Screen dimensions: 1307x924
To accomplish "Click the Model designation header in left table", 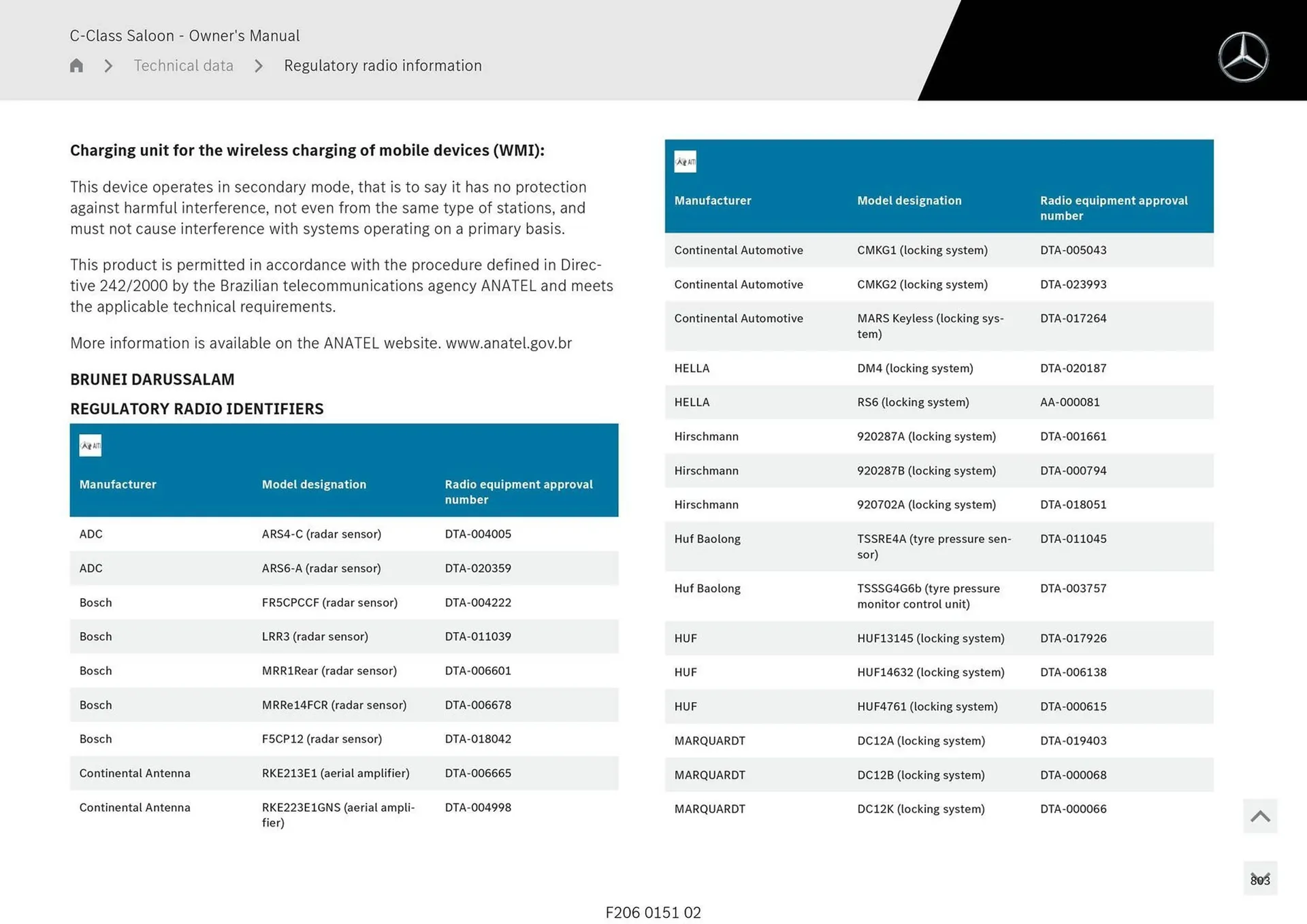I will coord(314,484).
